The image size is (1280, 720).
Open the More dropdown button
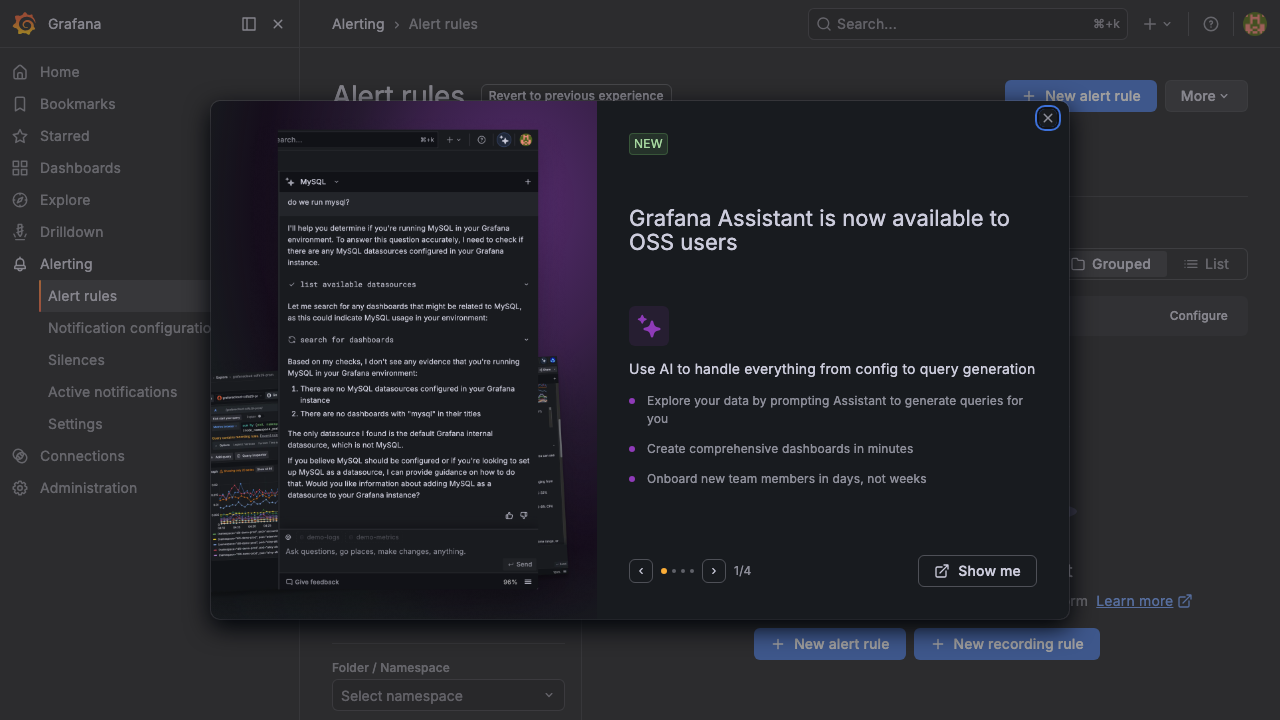pos(1206,96)
